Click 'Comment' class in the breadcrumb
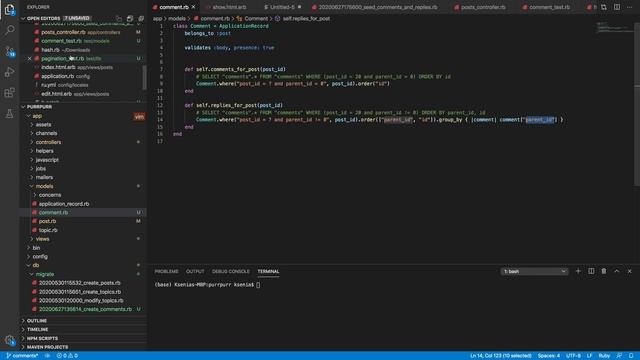The height and width of the screenshot is (360, 640). (x=256, y=18)
